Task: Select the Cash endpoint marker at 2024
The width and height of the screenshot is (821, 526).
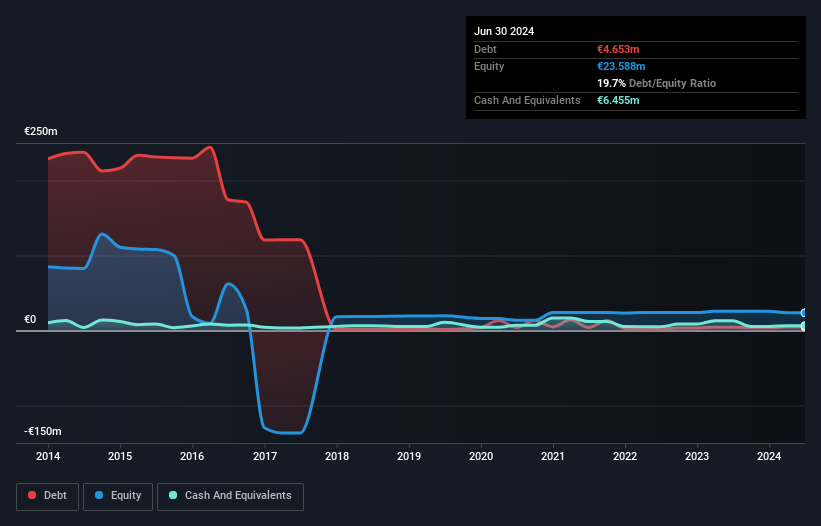Action: click(804, 327)
